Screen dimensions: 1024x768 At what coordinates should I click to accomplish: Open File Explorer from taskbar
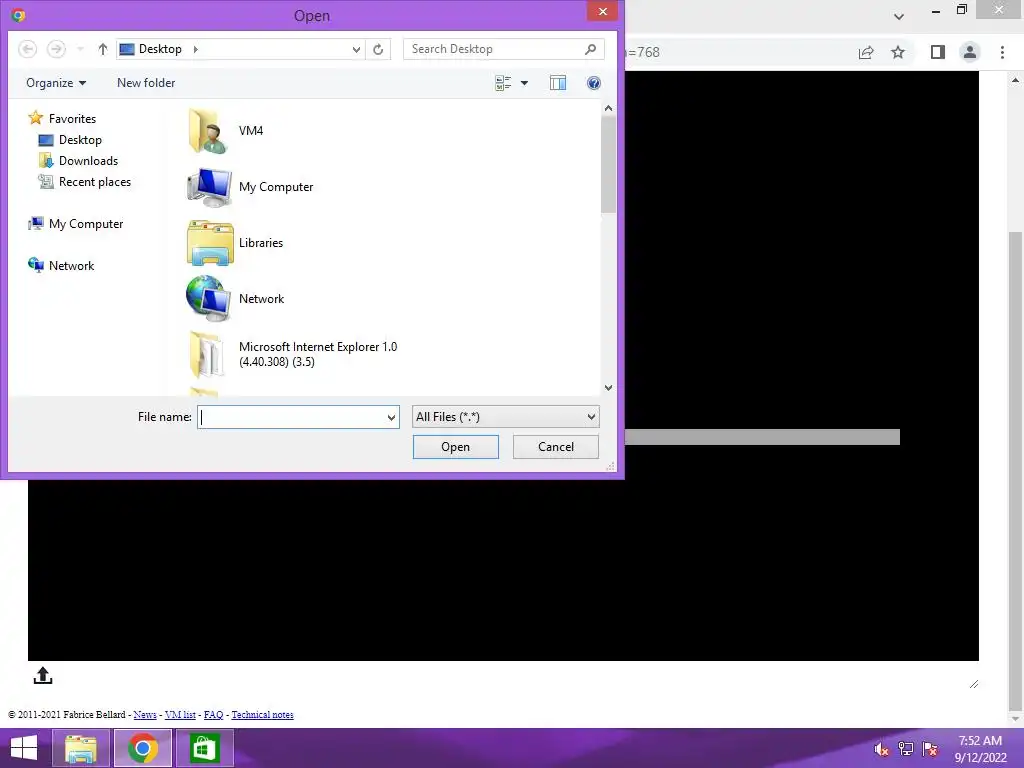click(x=80, y=748)
